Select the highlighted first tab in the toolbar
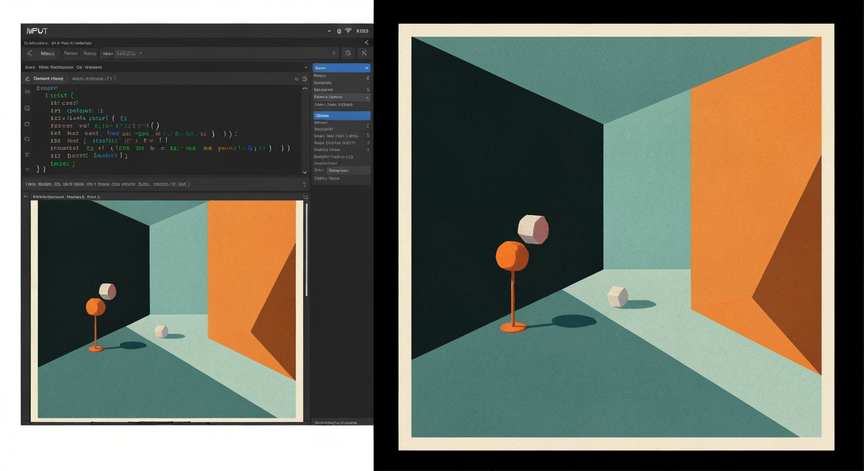Viewport: 864px width, 471px height. tap(47, 53)
